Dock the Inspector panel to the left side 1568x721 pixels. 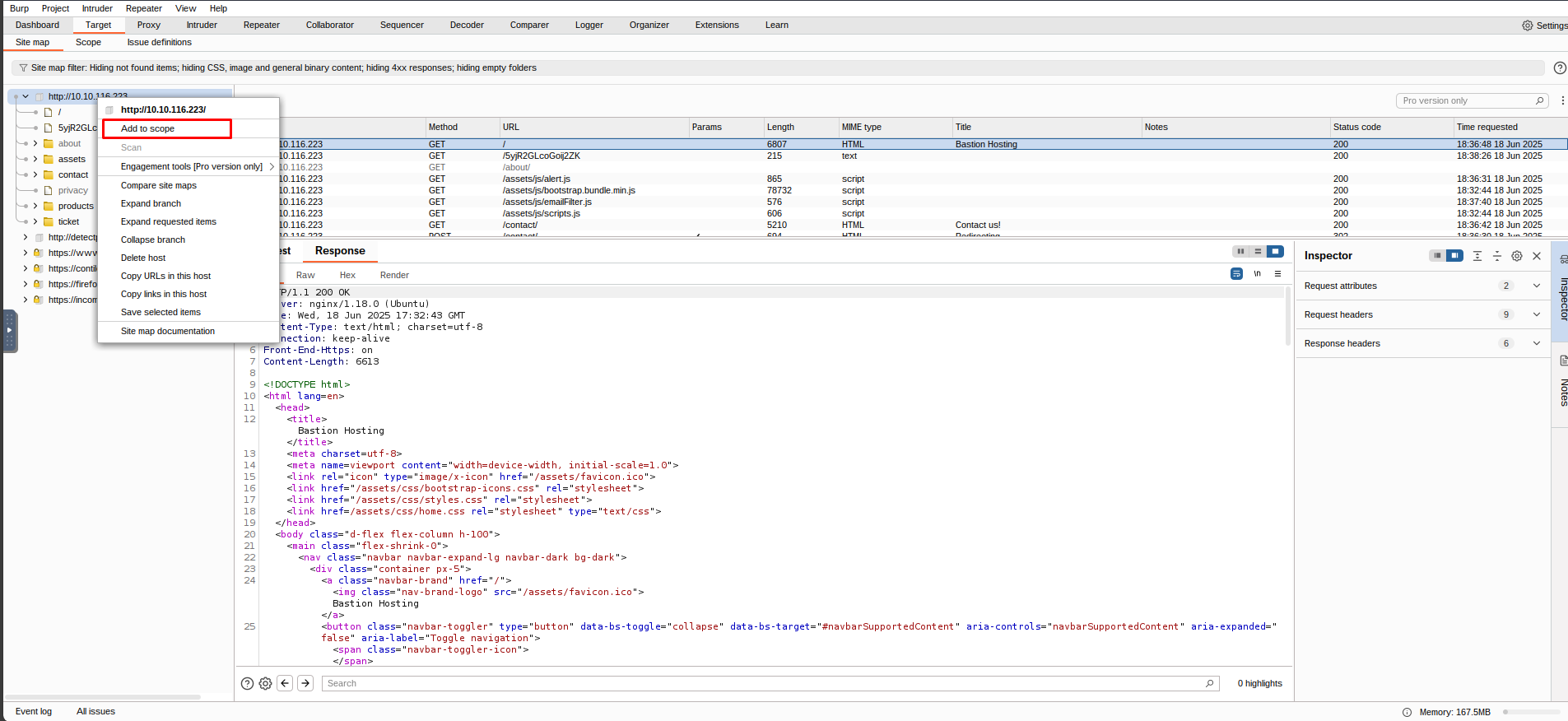(1437, 256)
